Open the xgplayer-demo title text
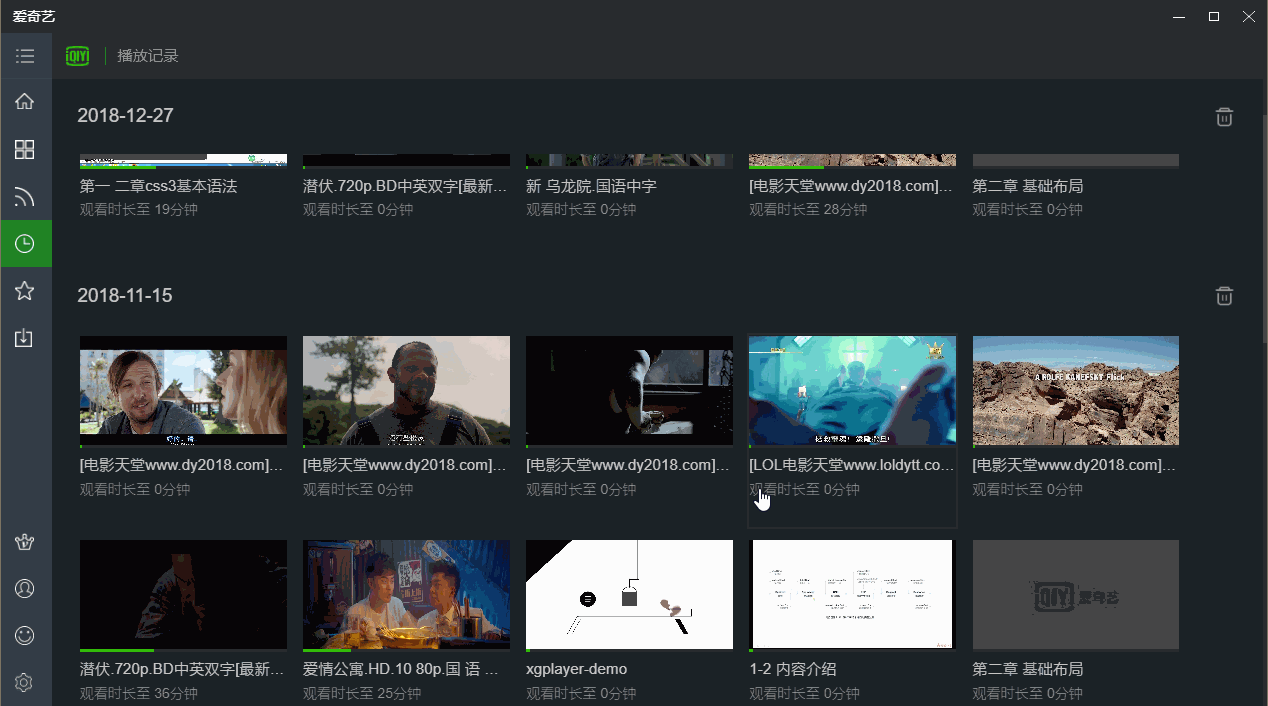Viewport: 1268px width, 706px height. coord(577,669)
